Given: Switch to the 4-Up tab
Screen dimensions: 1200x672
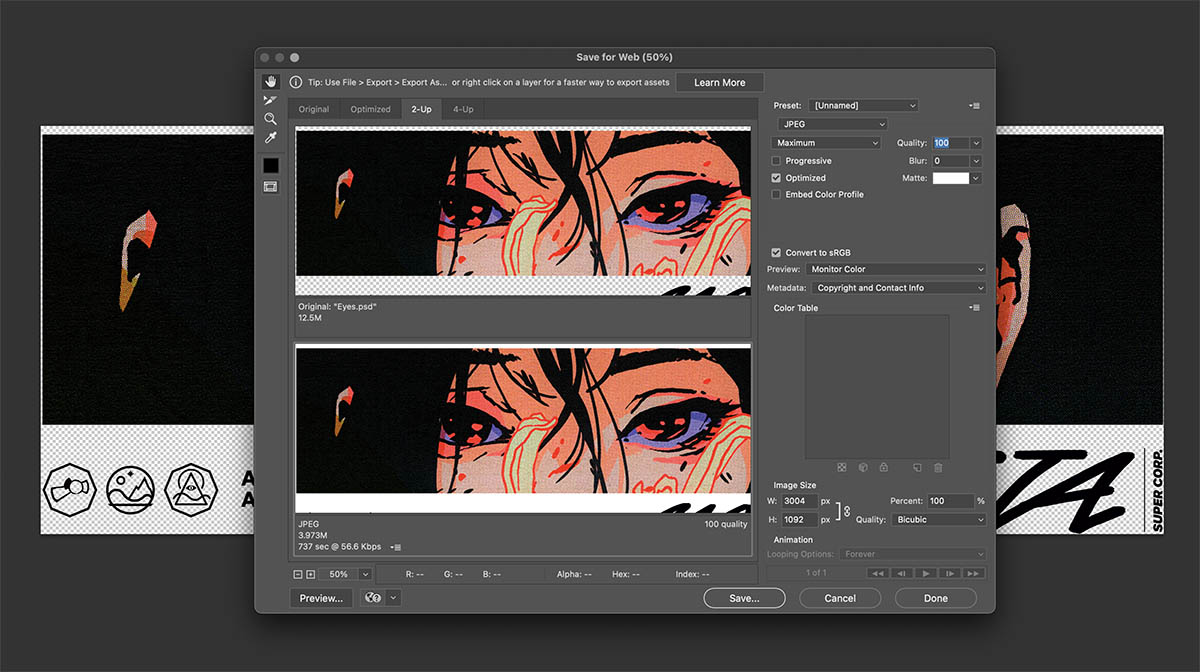Looking at the screenshot, I should (463, 109).
